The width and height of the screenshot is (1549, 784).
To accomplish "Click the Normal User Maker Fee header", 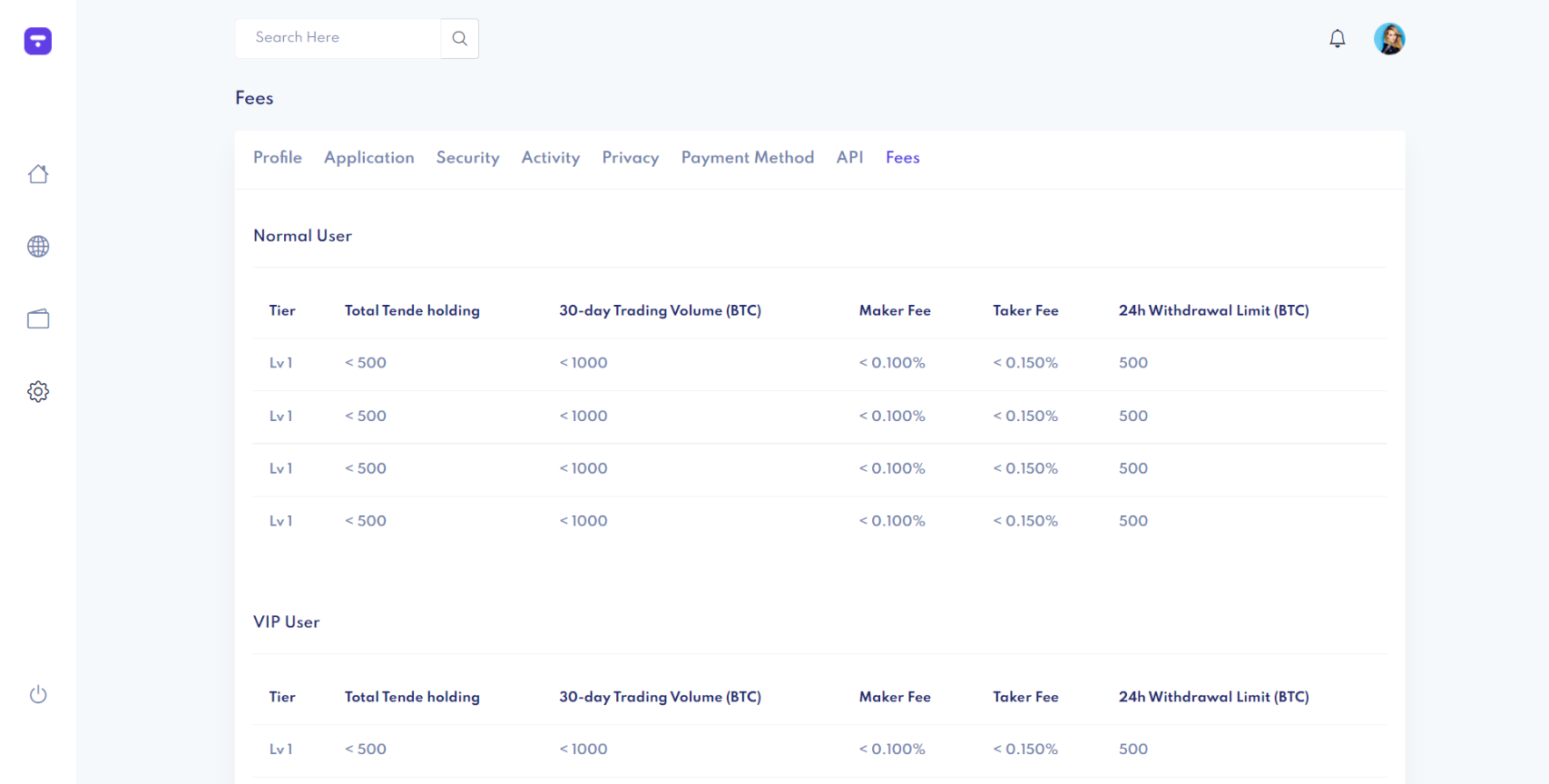I will [894, 310].
